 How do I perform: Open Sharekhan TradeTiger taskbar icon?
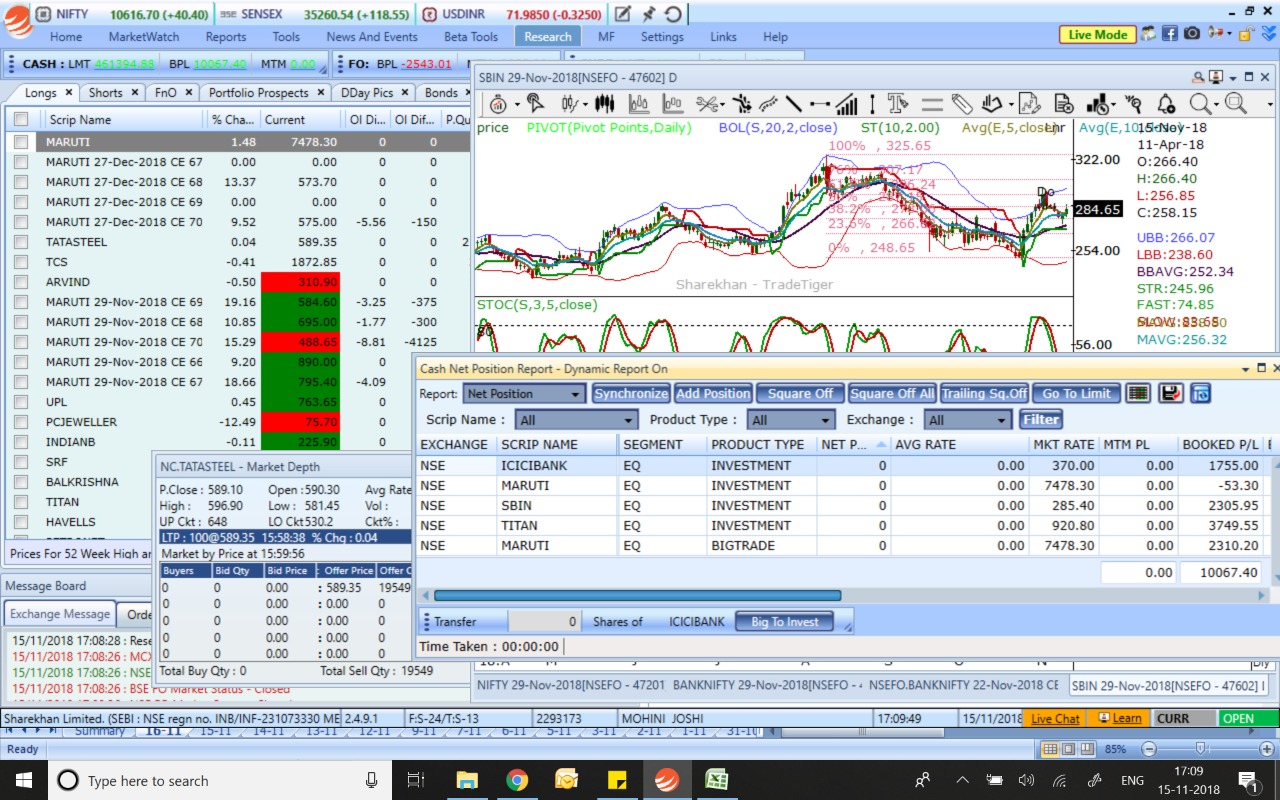666,780
